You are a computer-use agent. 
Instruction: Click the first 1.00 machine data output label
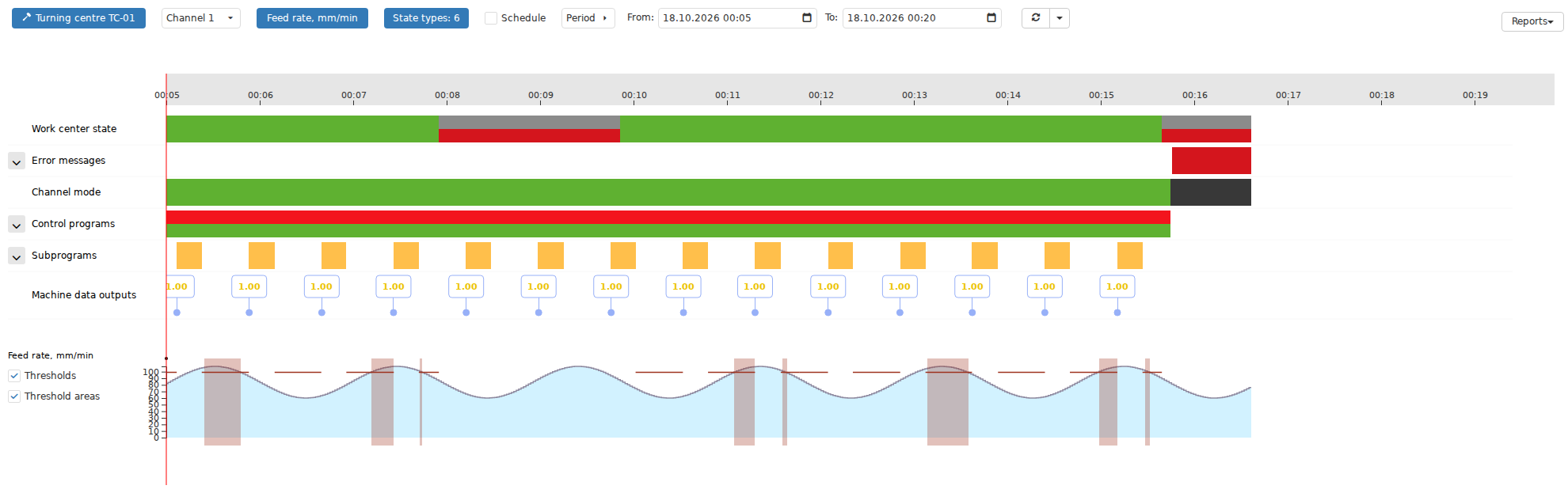tap(178, 286)
